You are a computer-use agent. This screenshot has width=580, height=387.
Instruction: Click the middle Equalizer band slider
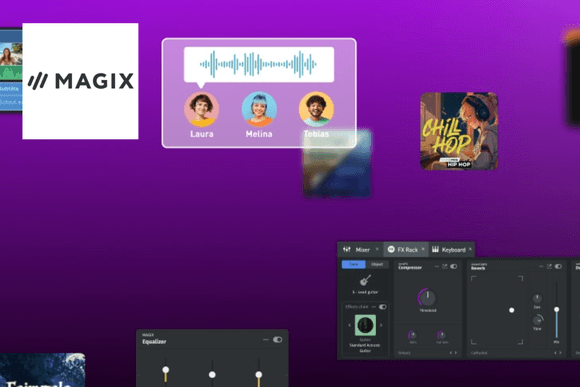point(212,375)
